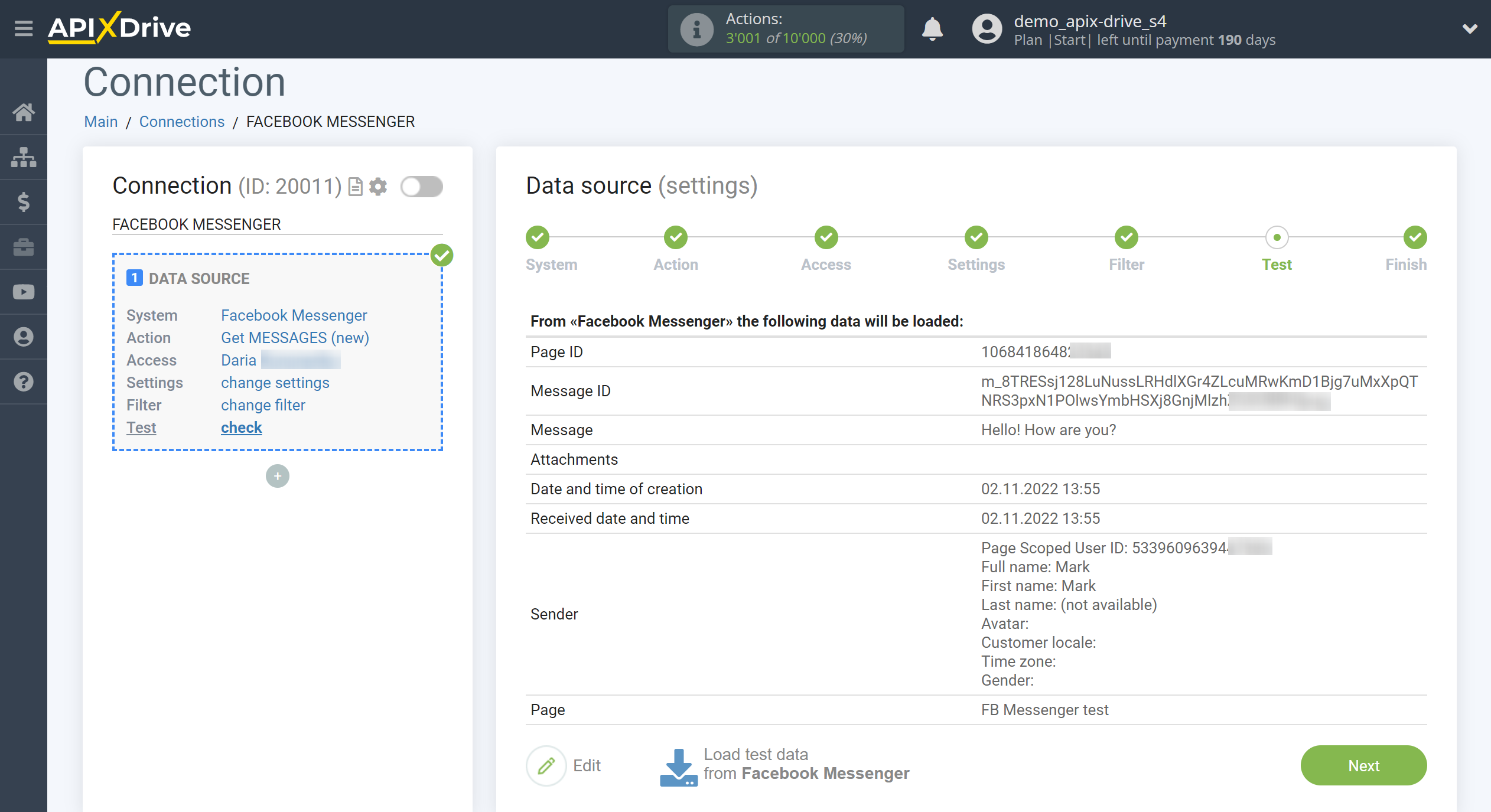Open the hamburger menu
The width and height of the screenshot is (1491, 812).
(x=24, y=28)
